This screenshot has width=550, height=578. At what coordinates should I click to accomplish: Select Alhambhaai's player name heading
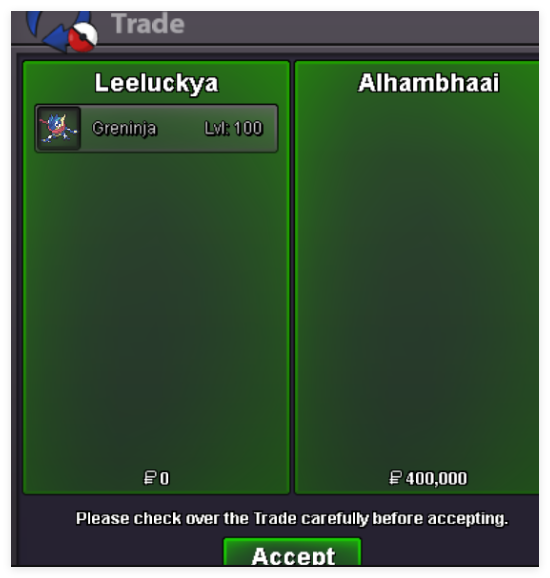[x=429, y=83]
